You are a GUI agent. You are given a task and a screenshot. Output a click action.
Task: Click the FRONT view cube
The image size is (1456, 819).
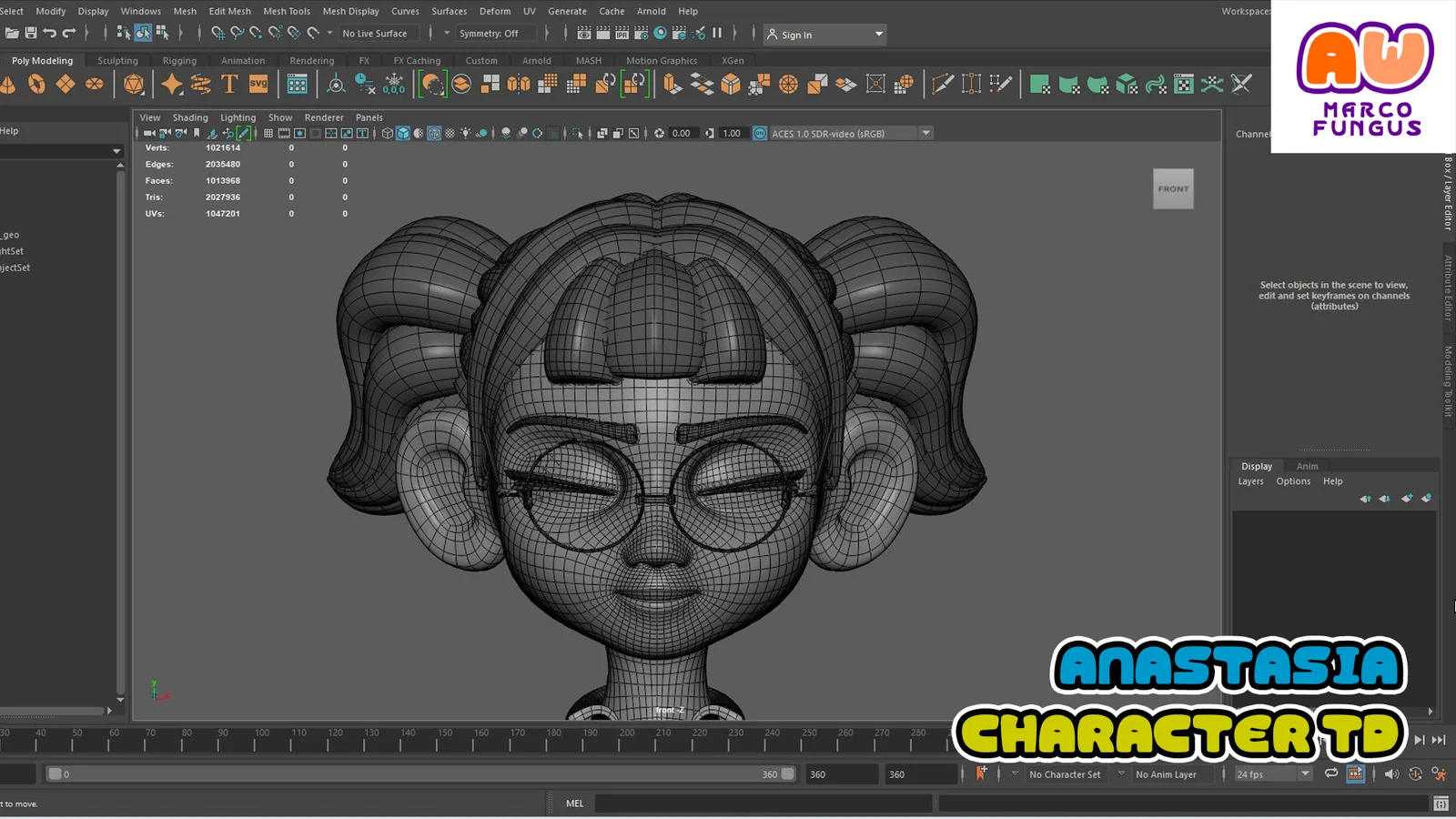pyautogui.click(x=1173, y=189)
